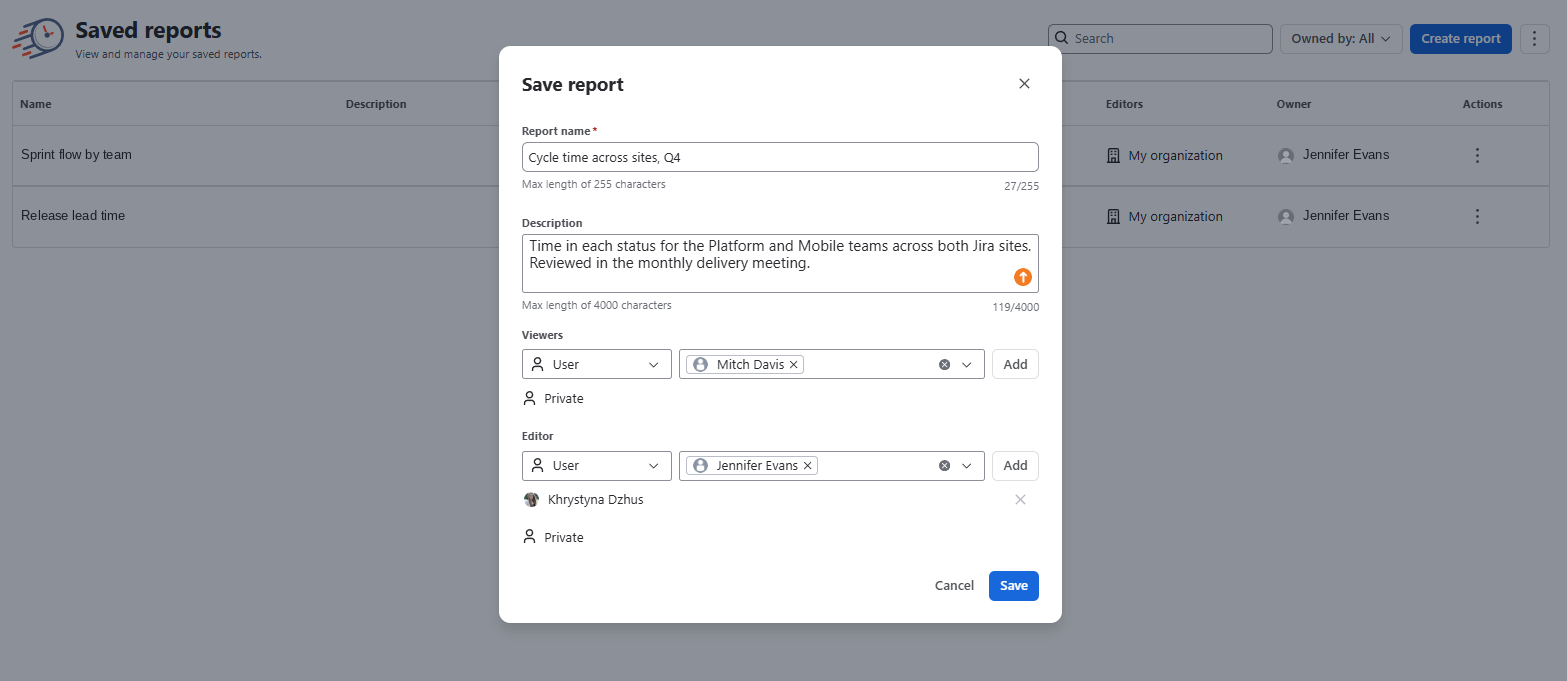Click the Saved reports clock logo
The width and height of the screenshot is (1567, 681).
[38, 39]
